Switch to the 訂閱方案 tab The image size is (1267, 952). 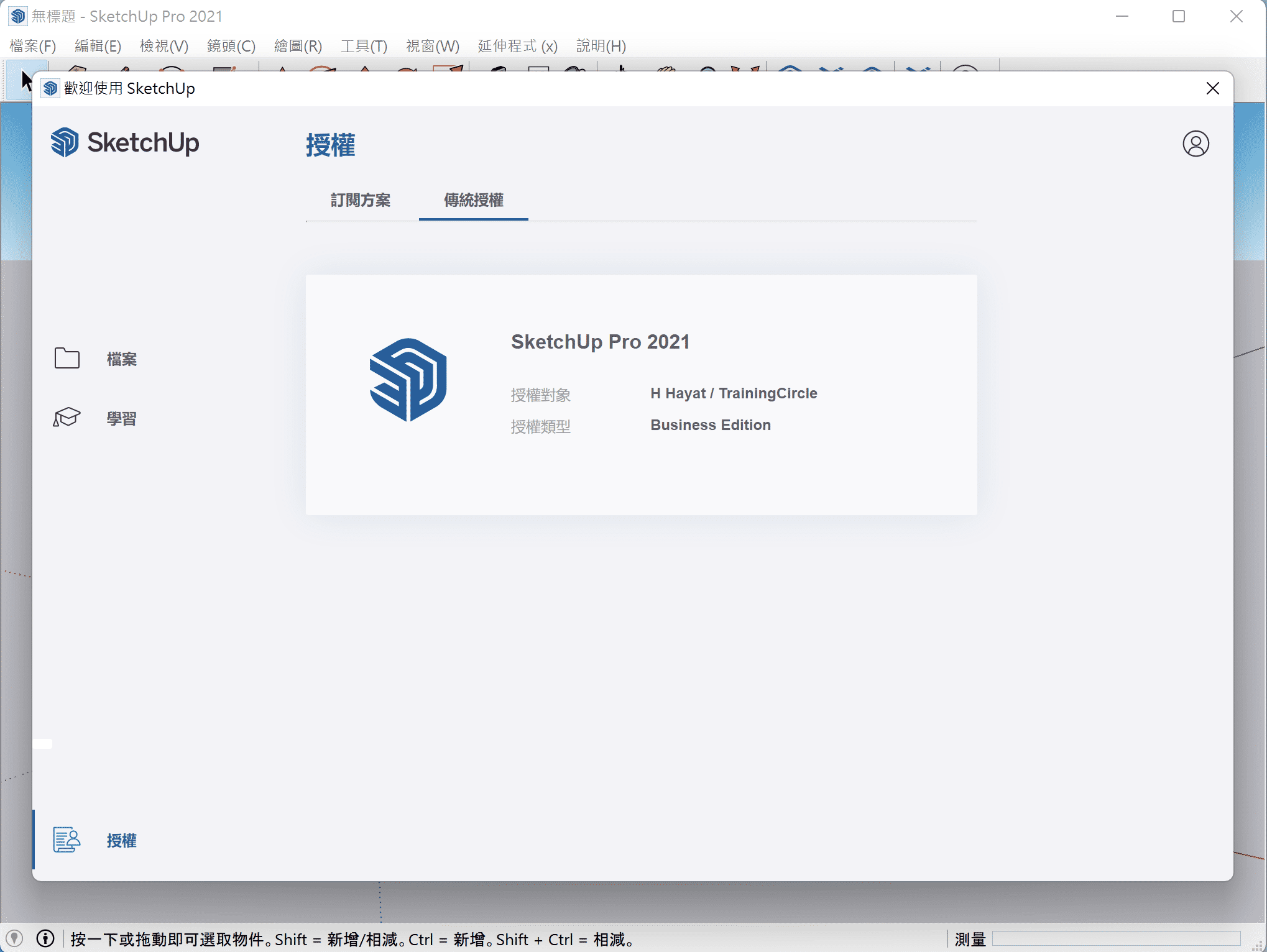361,200
